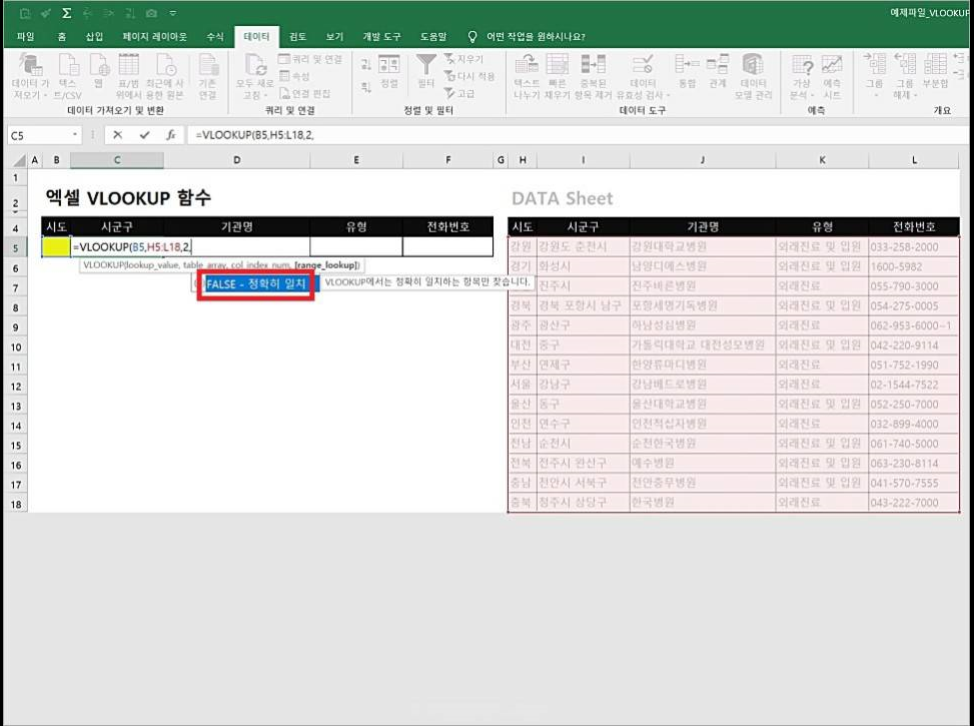This screenshot has width=974, height=726.
Task: Switch to the 개발 도구 (Developer) tab
Action: (x=382, y=37)
